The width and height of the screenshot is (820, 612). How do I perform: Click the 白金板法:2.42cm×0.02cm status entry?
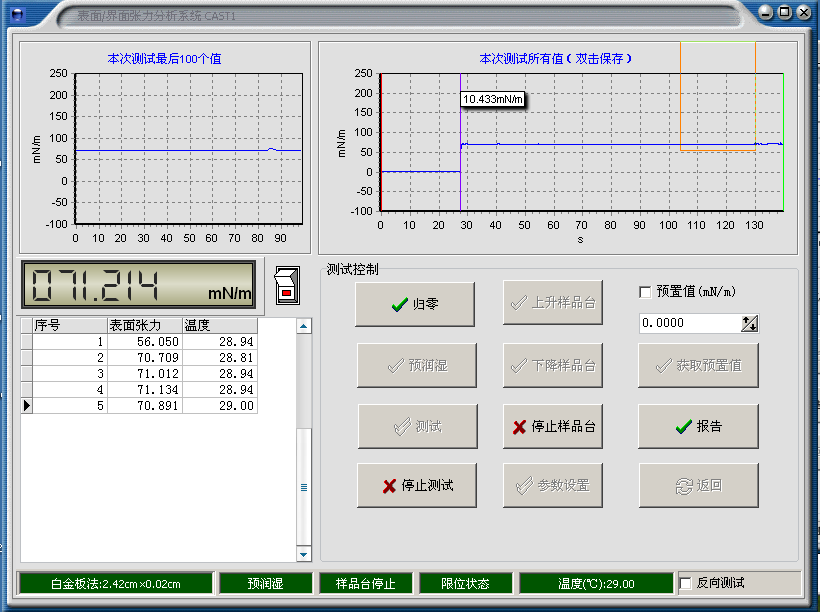116,583
